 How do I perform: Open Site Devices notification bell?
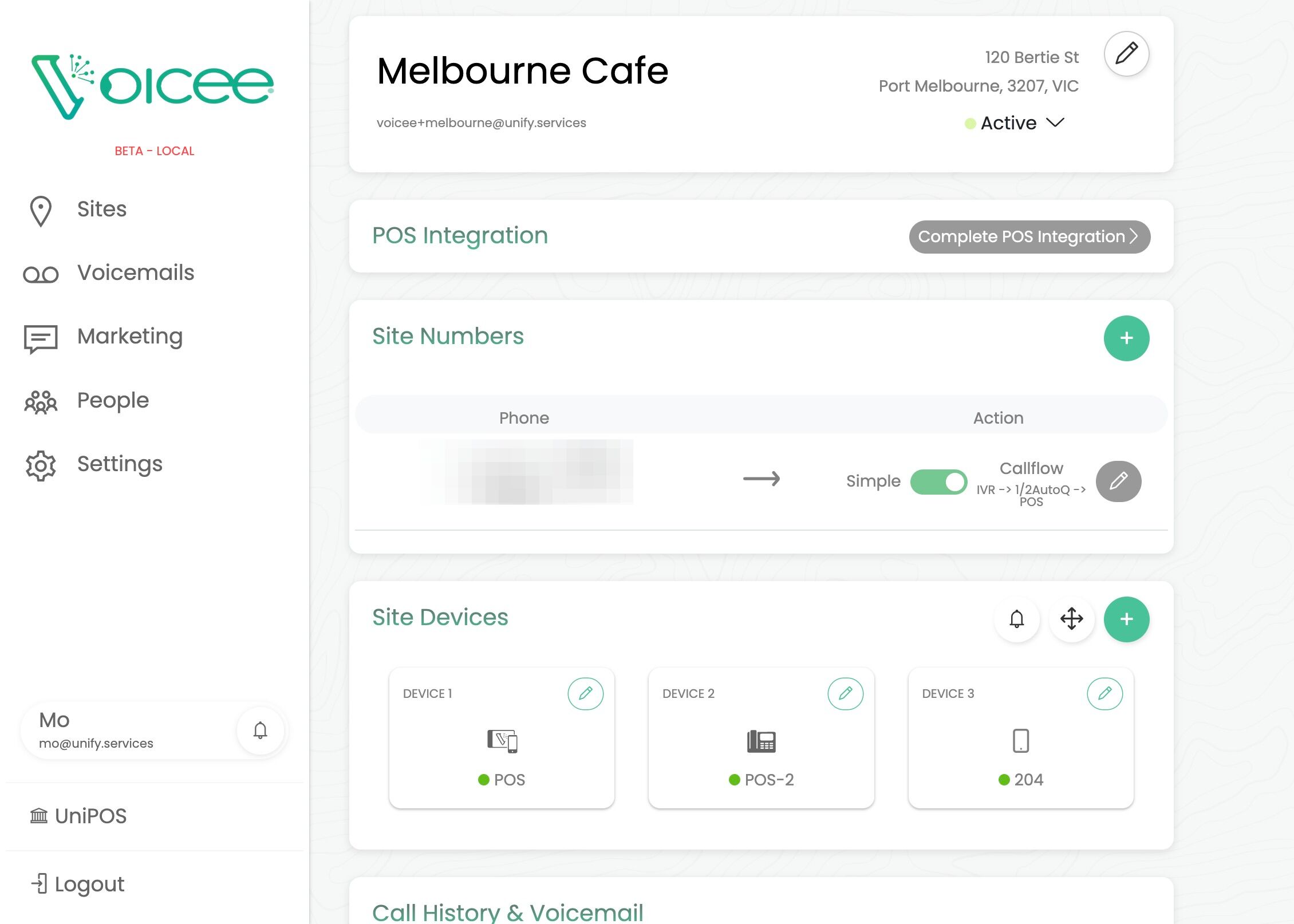click(x=1016, y=619)
